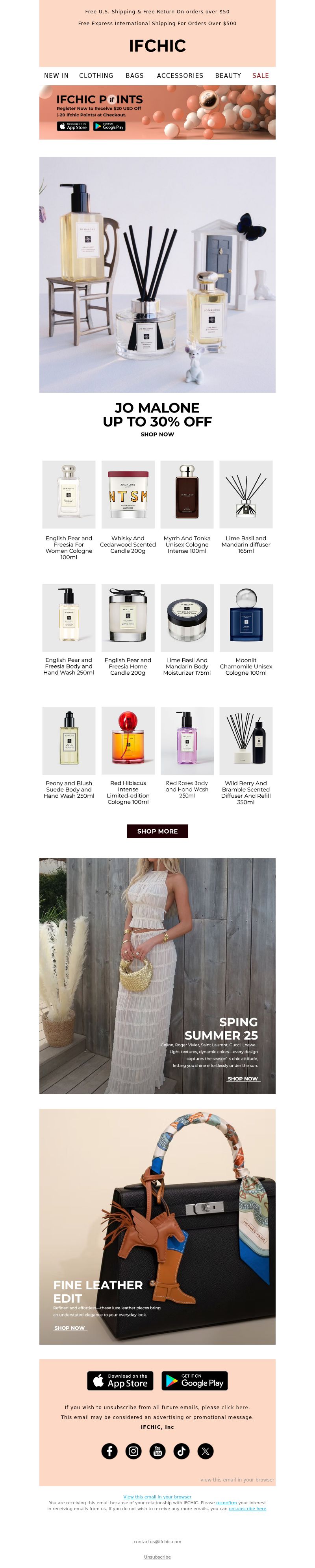Go to the SALE section
The height and width of the screenshot is (1568, 315).
260,75
